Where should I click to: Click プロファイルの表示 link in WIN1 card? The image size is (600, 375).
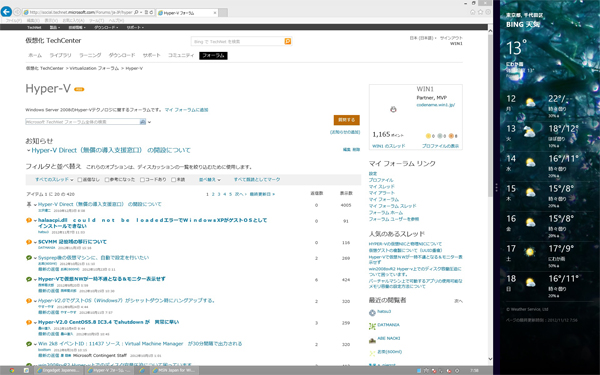point(440,146)
